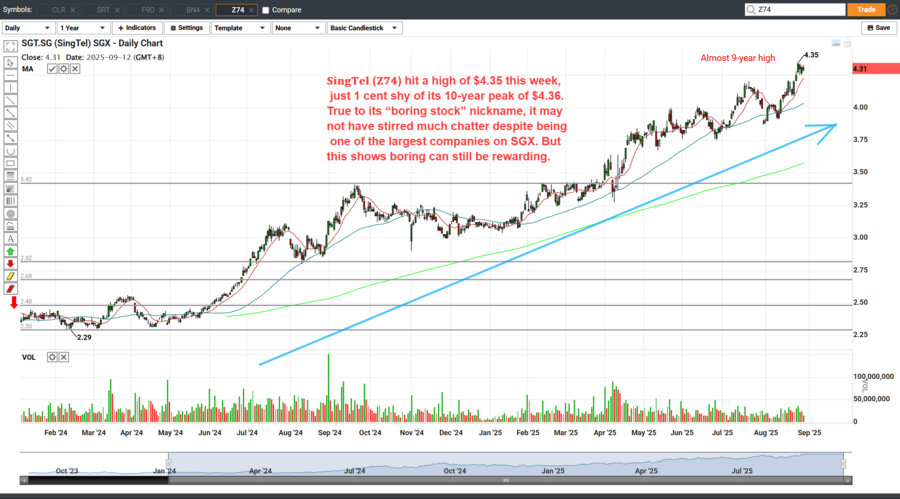This screenshot has height=499, width=900.
Task: Switch to the CLR symbol tab
Action: [x=58, y=10]
